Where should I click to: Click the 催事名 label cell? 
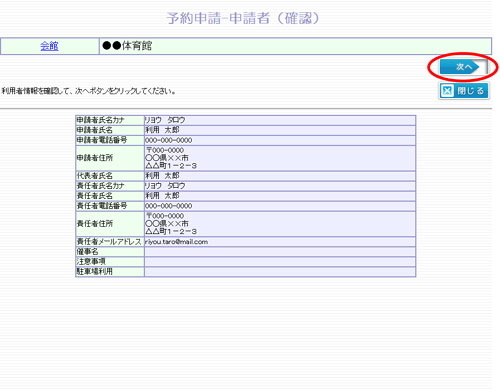(x=110, y=252)
